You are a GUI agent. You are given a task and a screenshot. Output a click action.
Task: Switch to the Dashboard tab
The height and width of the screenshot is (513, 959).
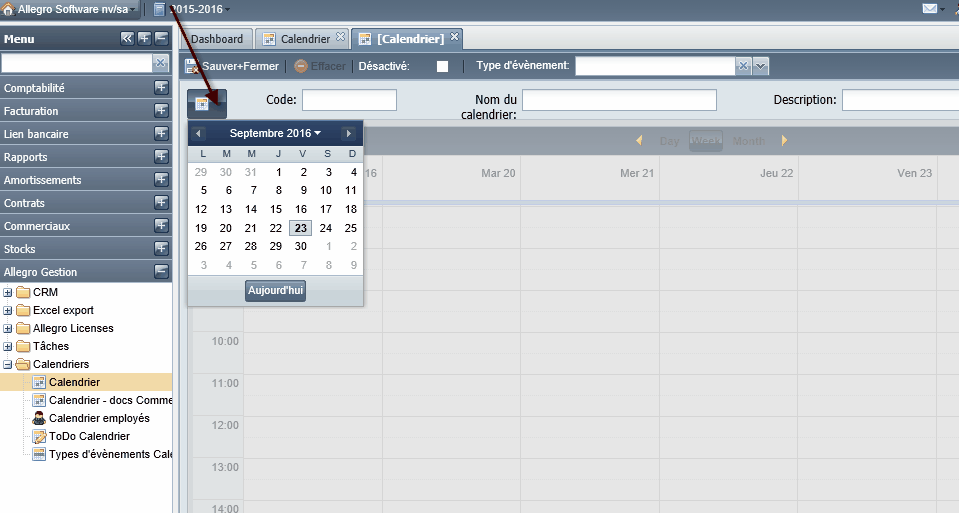point(217,39)
